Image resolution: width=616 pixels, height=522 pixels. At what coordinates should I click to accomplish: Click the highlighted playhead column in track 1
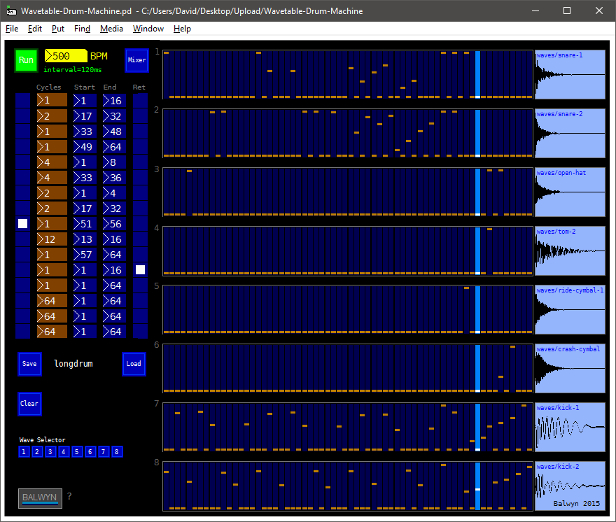(x=477, y=75)
